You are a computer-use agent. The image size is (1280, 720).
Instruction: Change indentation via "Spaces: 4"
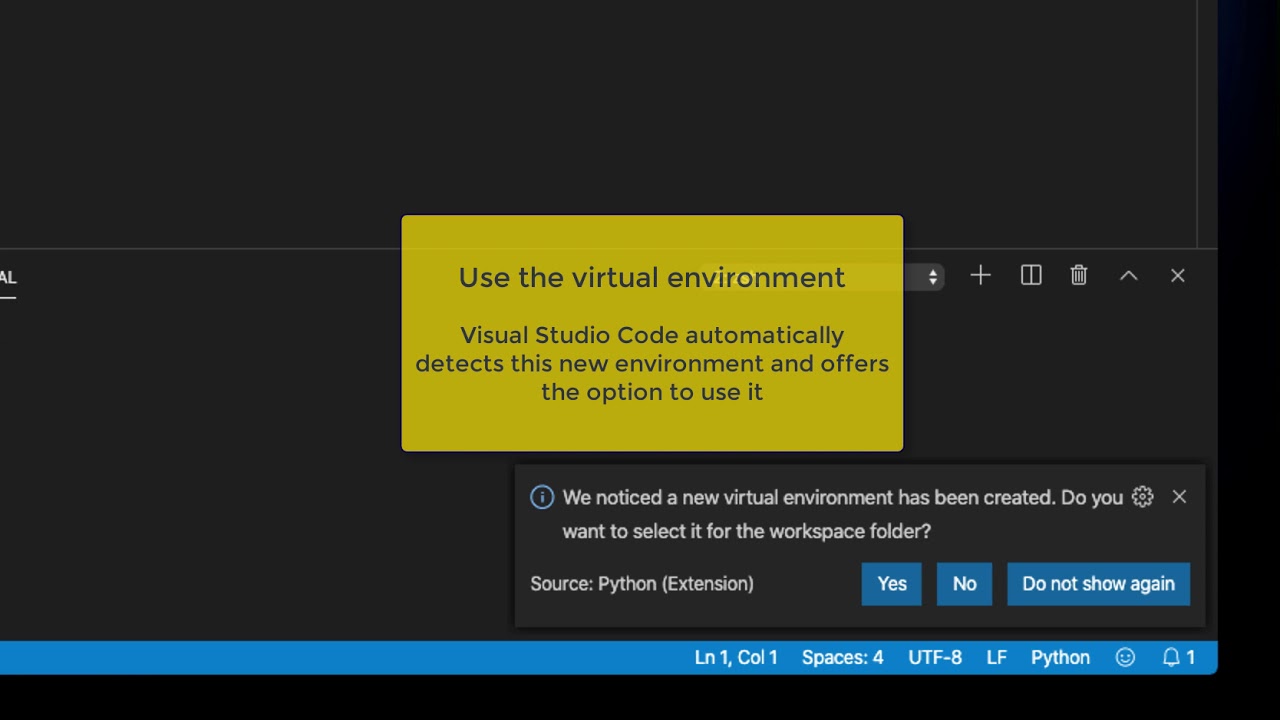[842, 658]
